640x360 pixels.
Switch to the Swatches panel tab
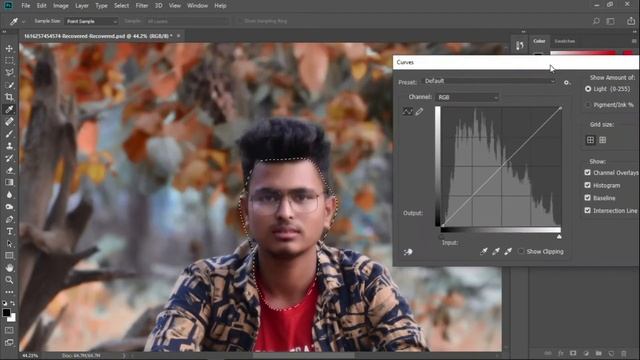coord(564,41)
